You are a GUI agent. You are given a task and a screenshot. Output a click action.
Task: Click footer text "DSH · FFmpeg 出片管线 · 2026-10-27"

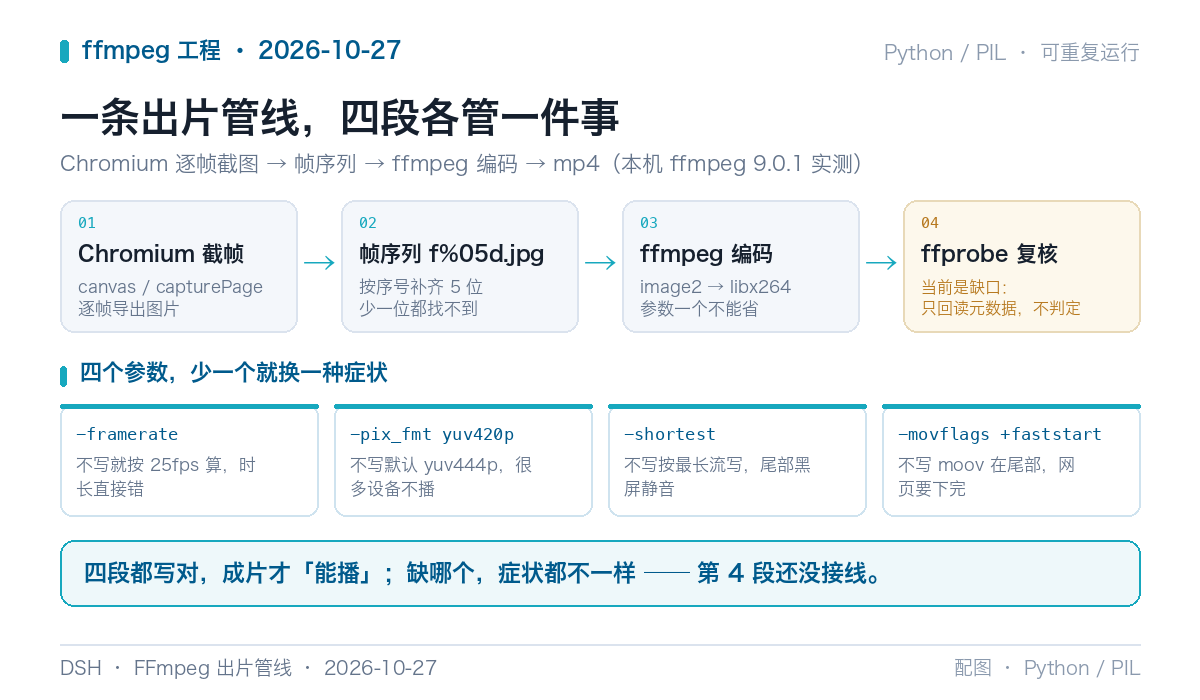(x=249, y=668)
